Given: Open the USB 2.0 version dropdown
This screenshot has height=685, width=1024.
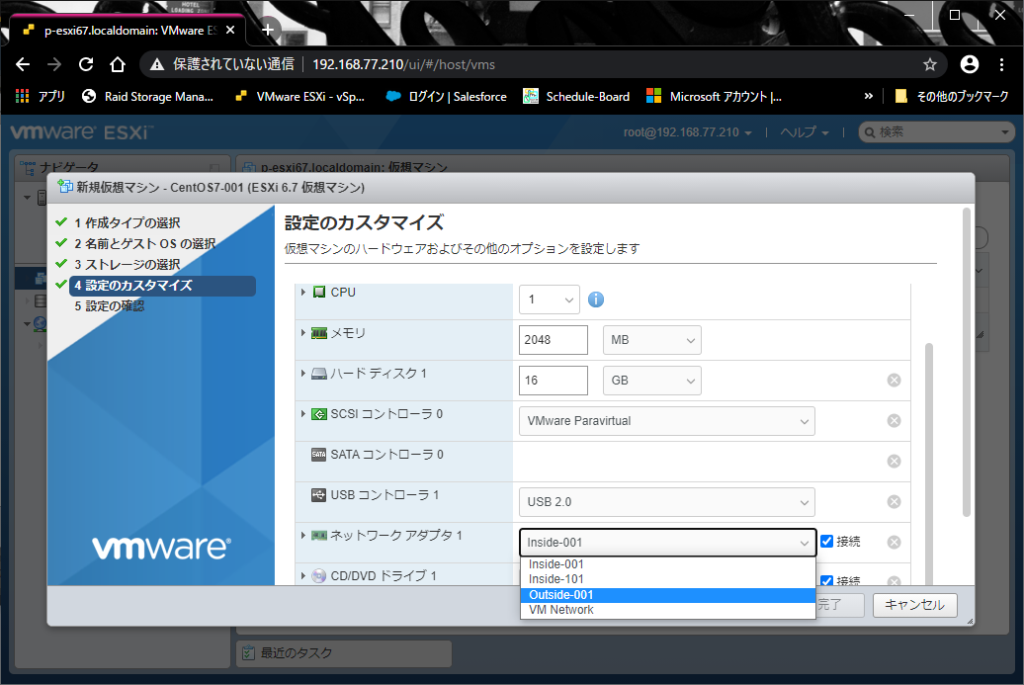Looking at the screenshot, I should point(667,502).
